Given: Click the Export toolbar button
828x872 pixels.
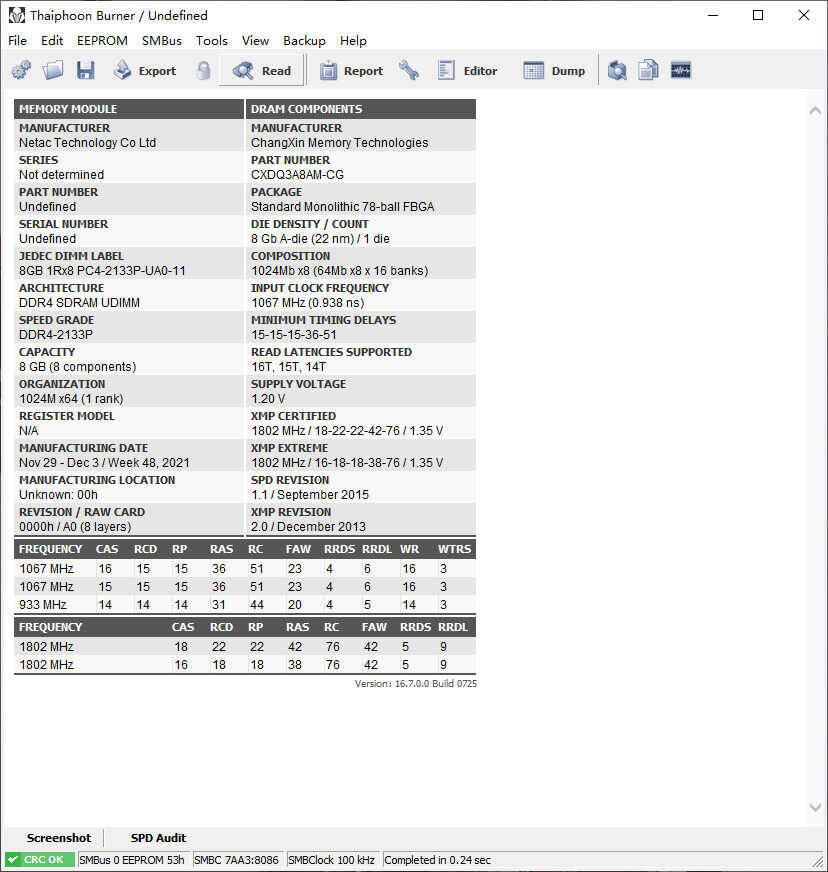Looking at the screenshot, I should click(x=145, y=71).
